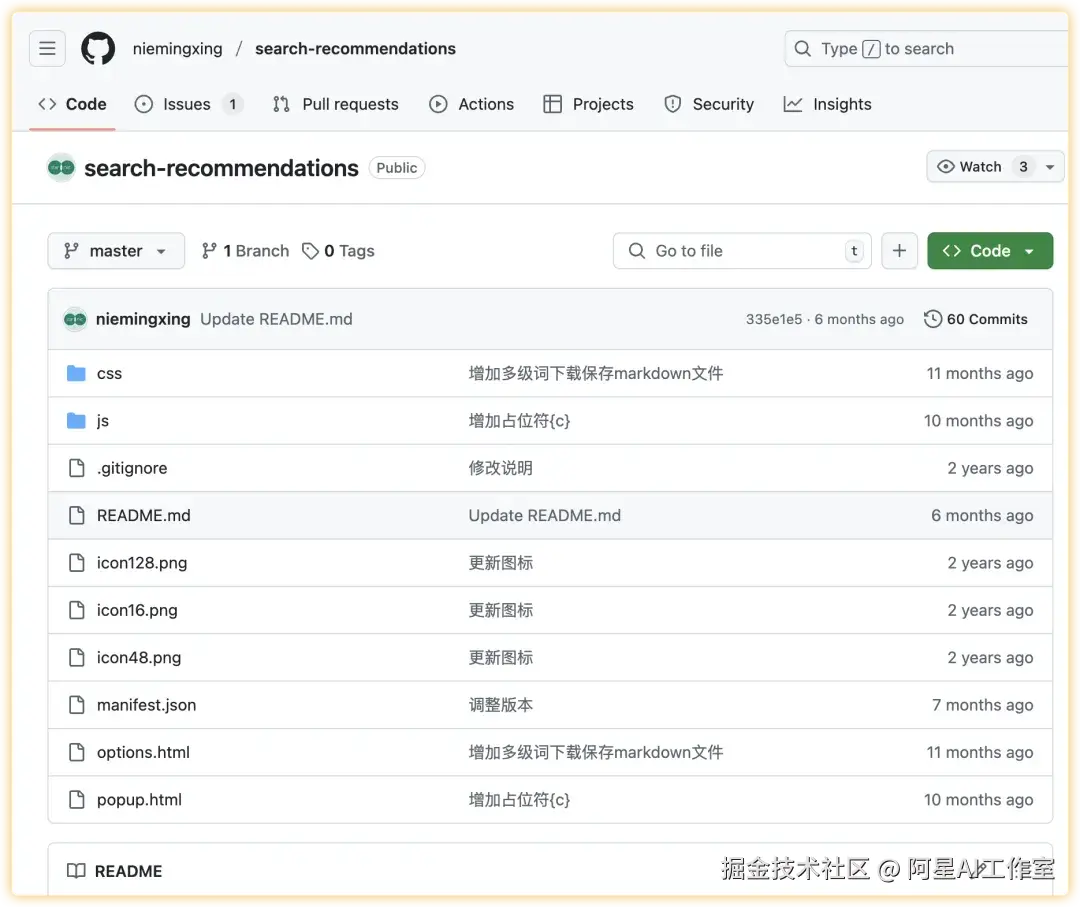The image size is (1080, 907).
Task: Click the icon48.png file icon
Action: [x=76, y=658]
